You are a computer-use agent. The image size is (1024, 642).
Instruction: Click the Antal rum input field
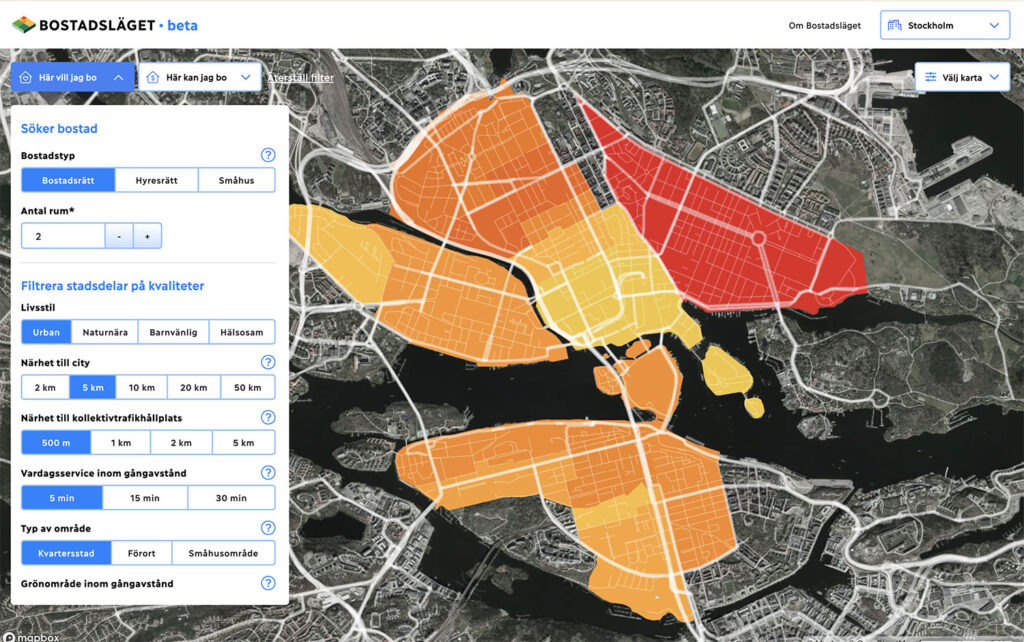click(x=63, y=236)
